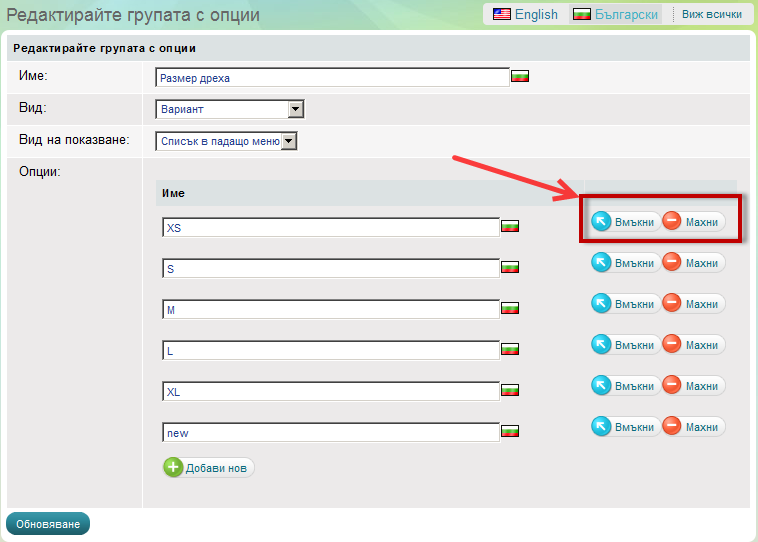Focus the XL option name field

330,391
